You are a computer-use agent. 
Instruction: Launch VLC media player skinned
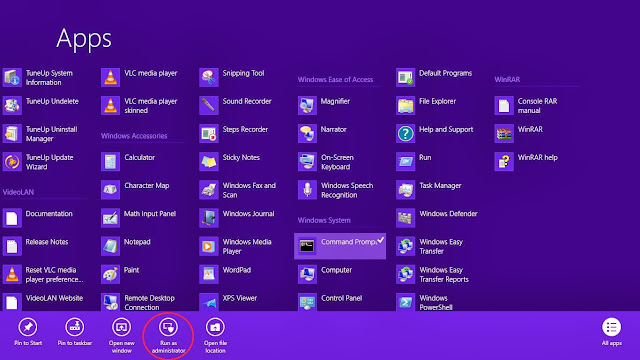click(140, 105)
